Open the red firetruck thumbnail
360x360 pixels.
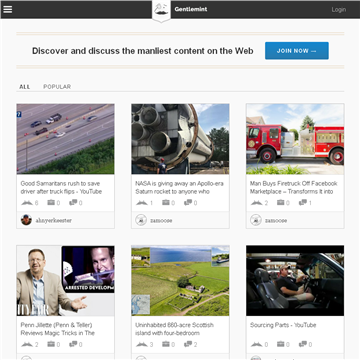coord(295,139)
